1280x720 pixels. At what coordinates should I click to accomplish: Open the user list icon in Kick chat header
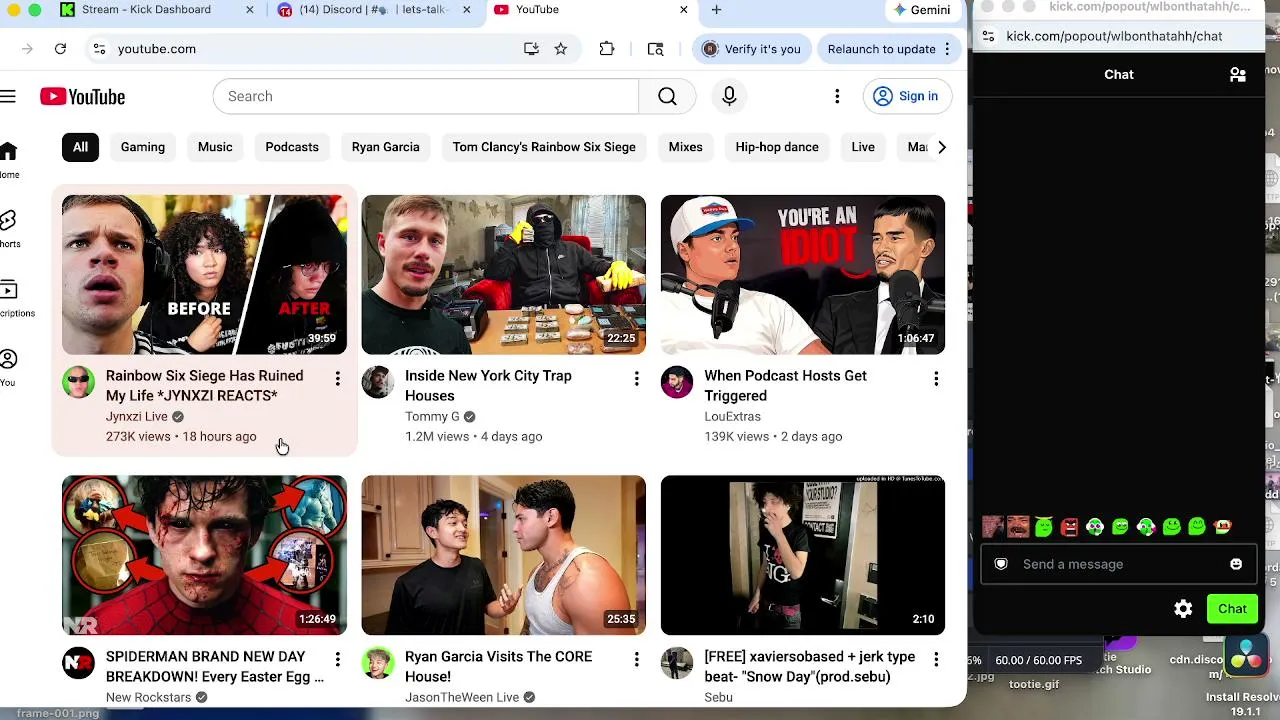(x=1238, y=75)
